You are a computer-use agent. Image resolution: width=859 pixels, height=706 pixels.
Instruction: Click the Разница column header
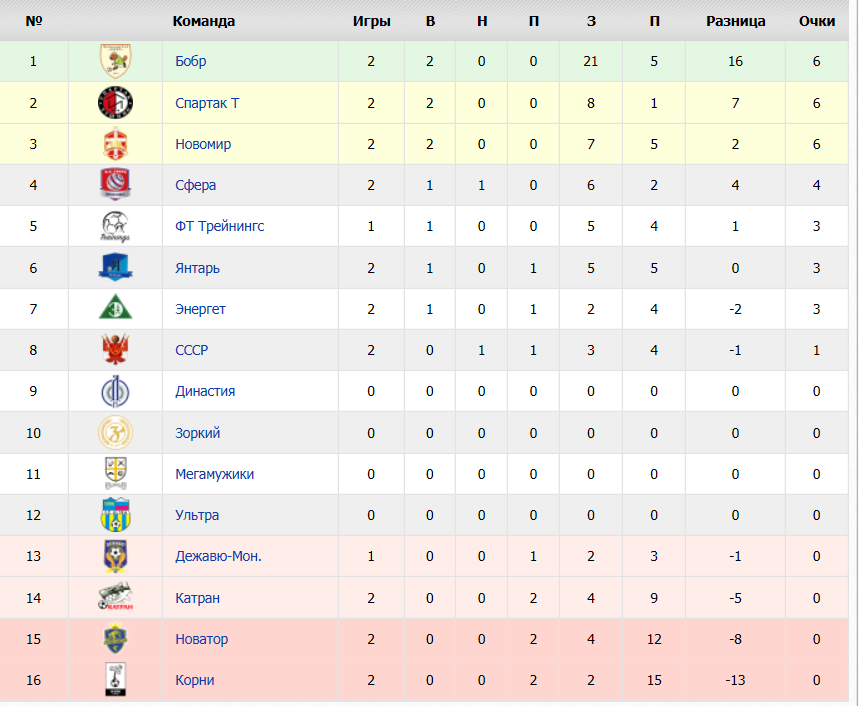click(736, 21)
